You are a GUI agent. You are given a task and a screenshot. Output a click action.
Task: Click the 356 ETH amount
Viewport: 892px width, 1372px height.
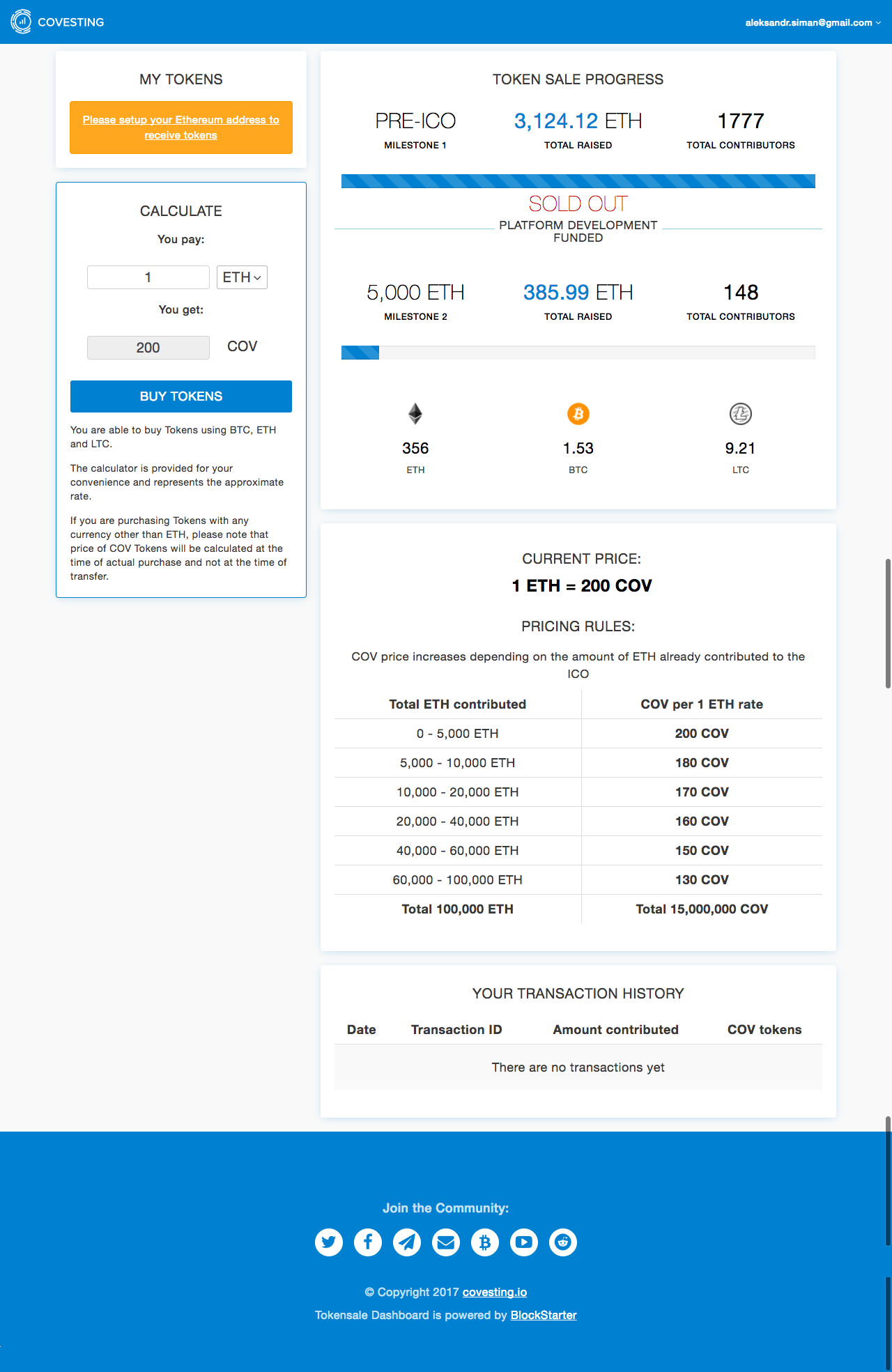[x=415, y=448]
